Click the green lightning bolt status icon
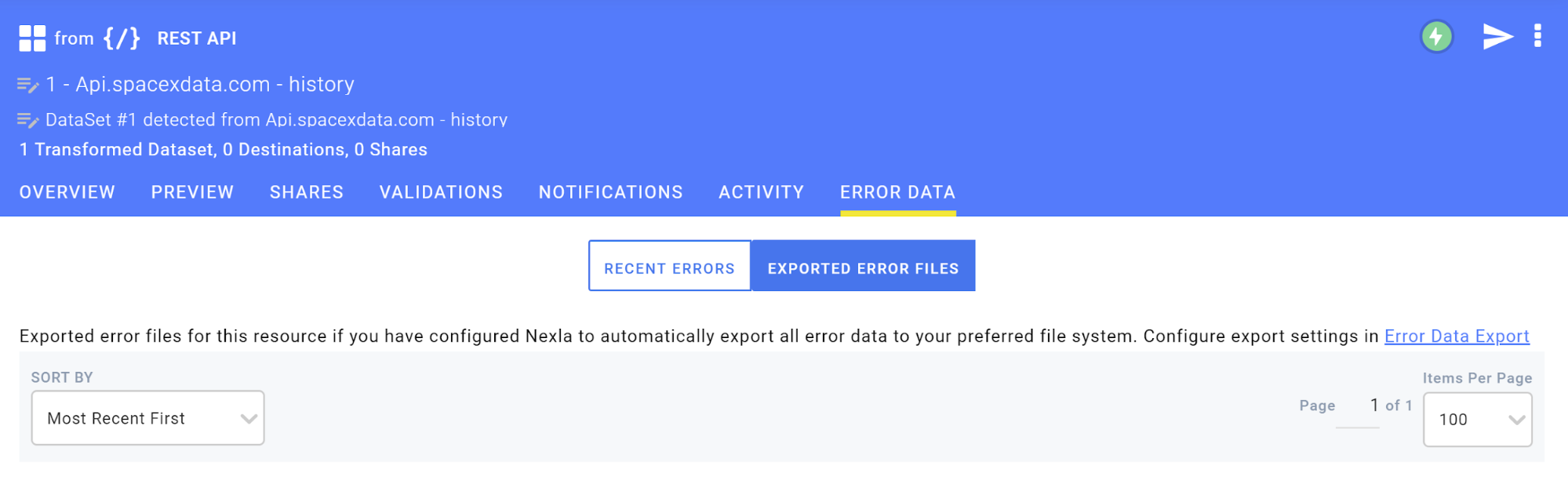The image size is (1568, 502). click(1437, 36)
